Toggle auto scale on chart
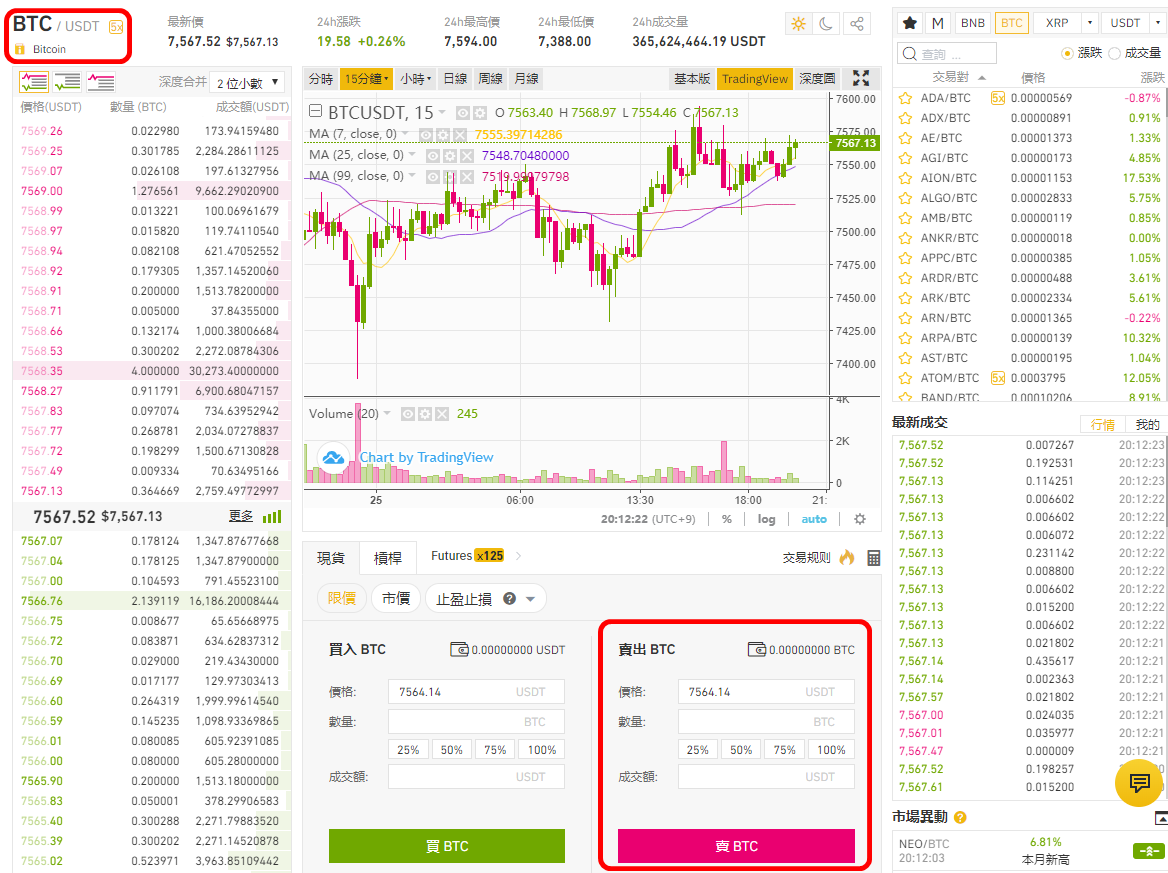The width and height of the screenshot is (1168, 873). coord(813,519)
